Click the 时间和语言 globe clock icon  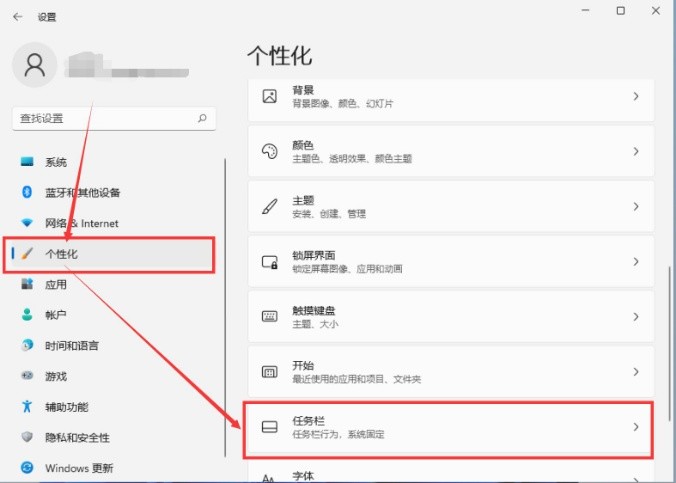[27, 345]
